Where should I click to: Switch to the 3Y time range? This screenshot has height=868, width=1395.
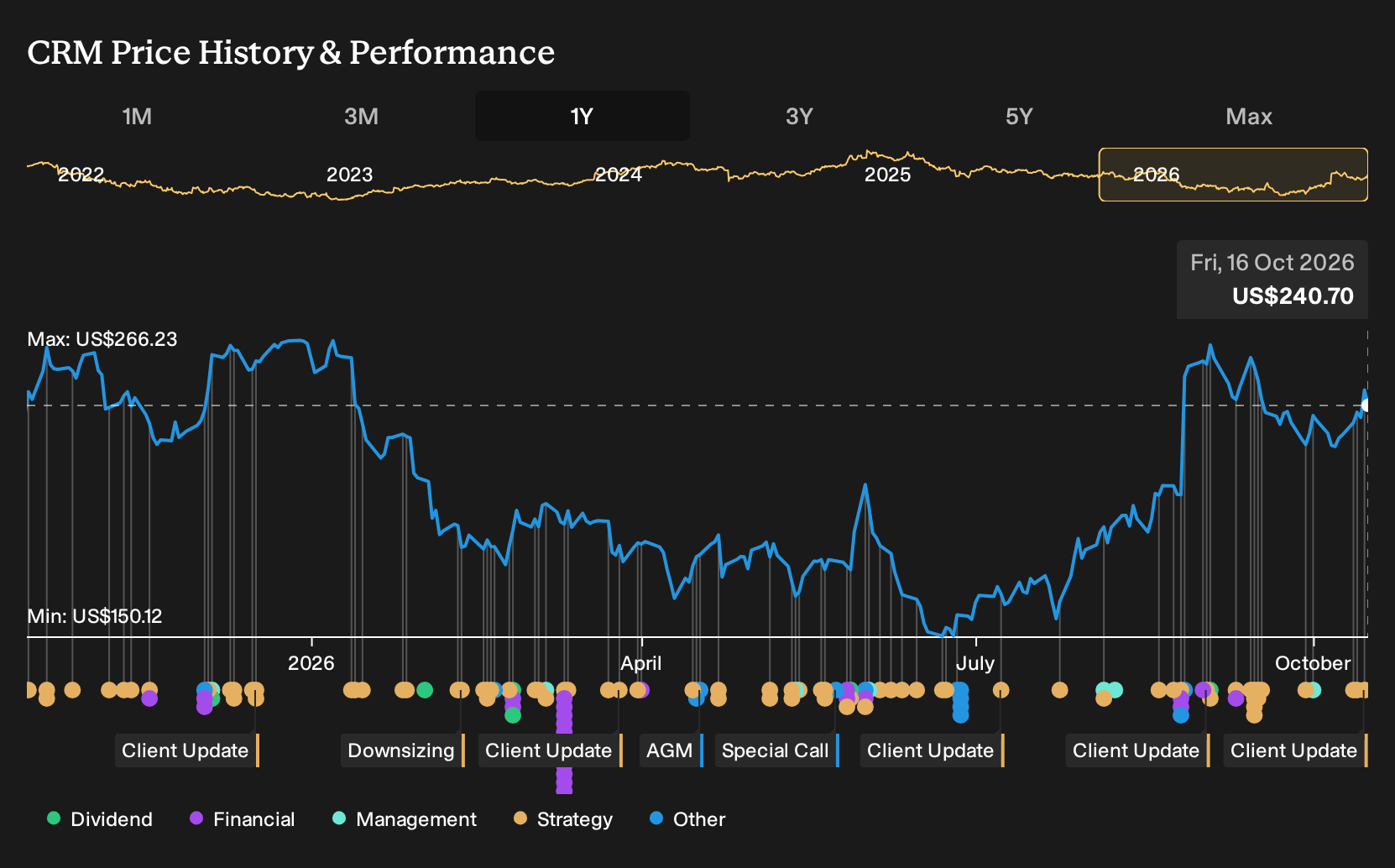799,116
